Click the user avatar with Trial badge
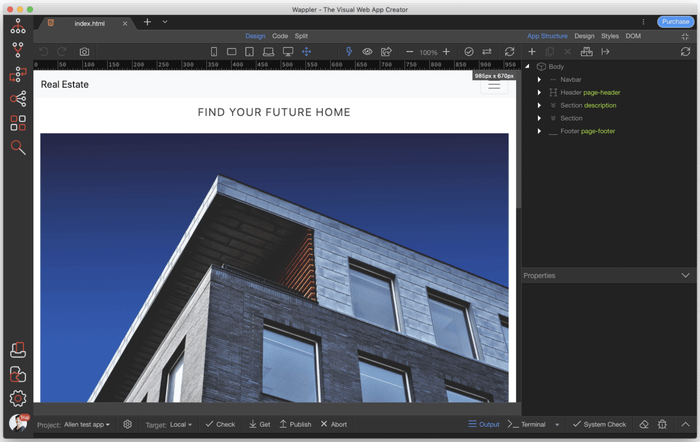This screenshot has height=442, width=700. pos(18,422)
